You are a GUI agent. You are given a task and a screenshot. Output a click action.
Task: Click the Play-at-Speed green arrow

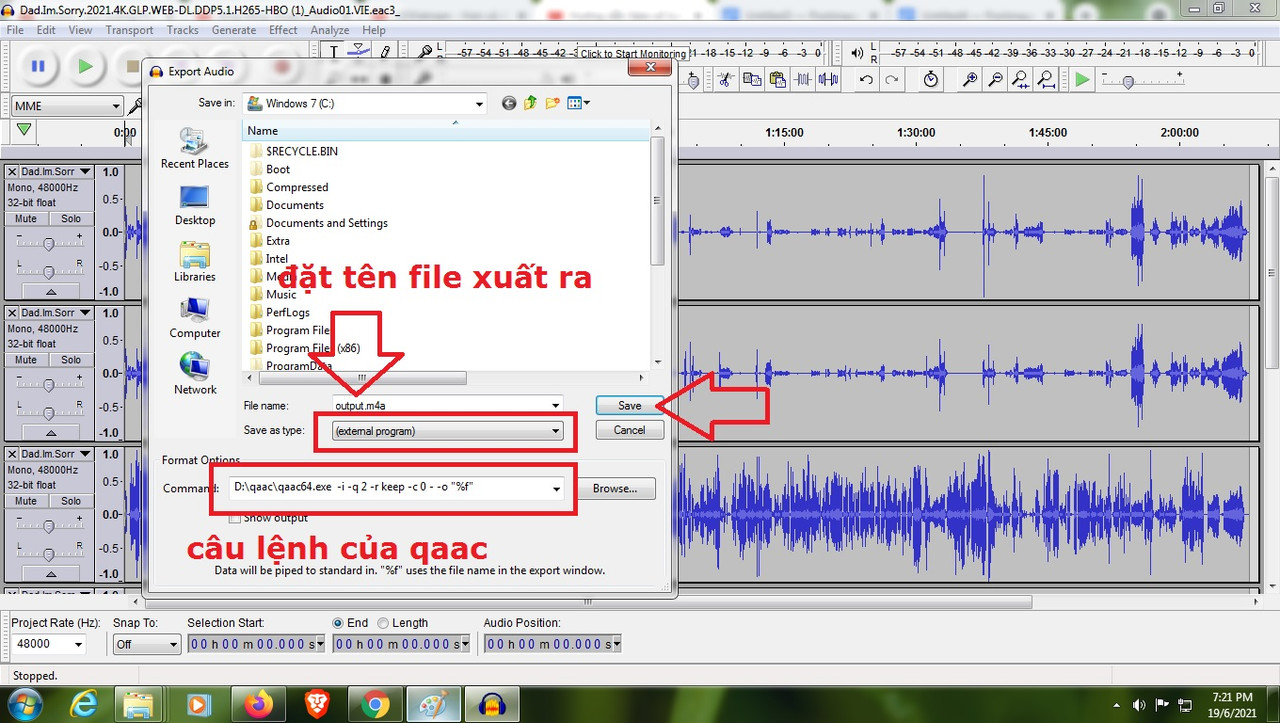(x=1083, y=80)
